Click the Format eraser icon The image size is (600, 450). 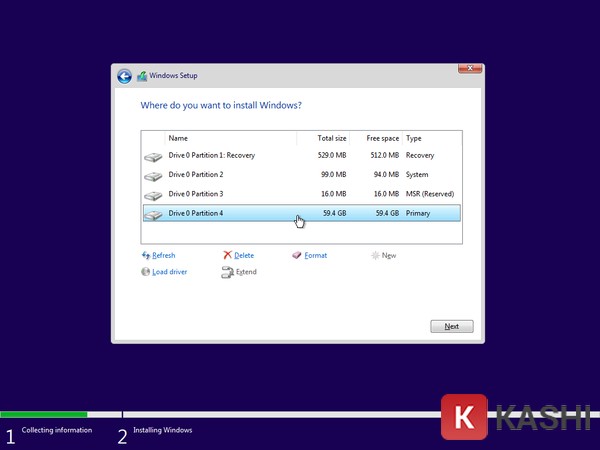click(296, 255)
